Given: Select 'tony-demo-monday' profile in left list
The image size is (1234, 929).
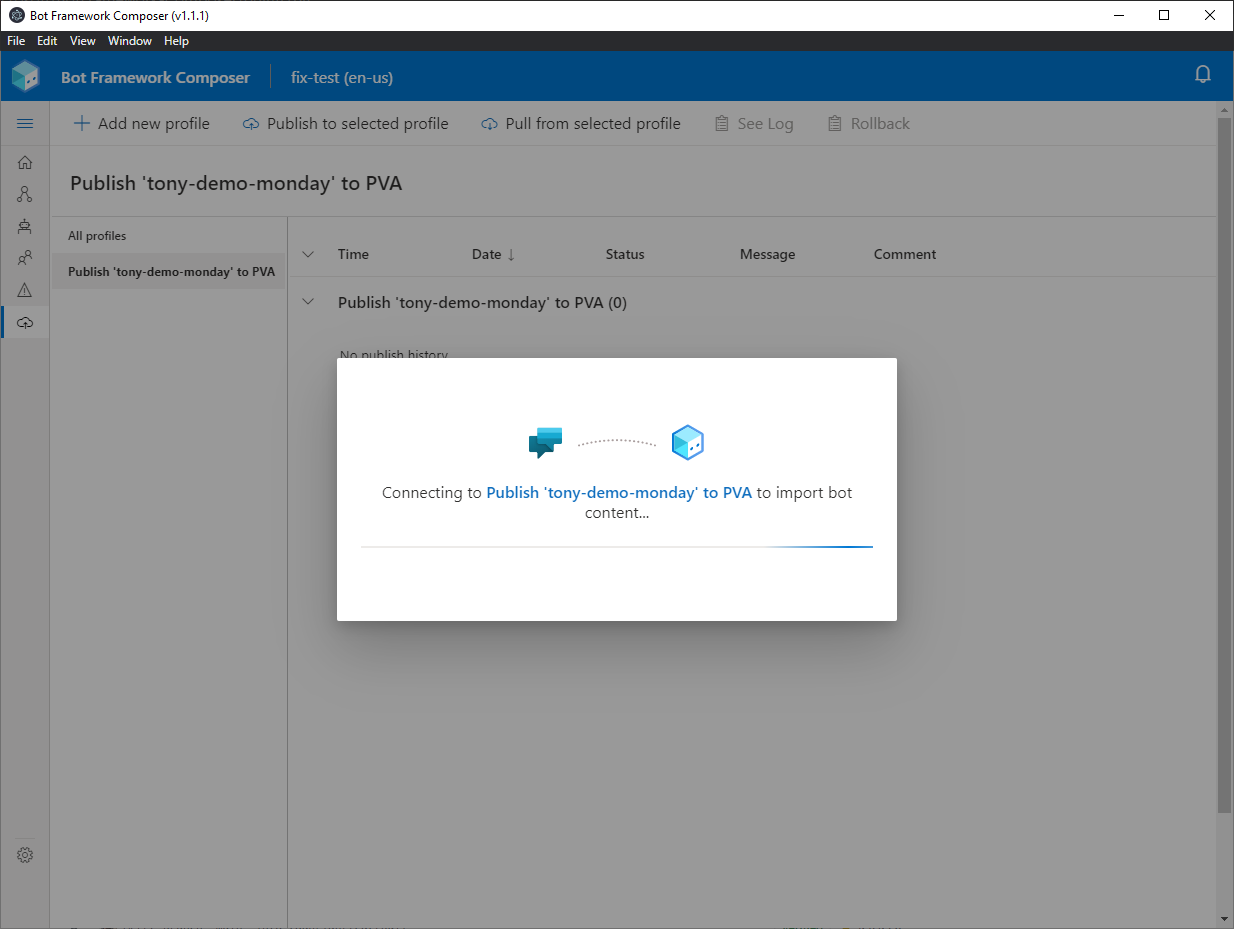Looking at the screenshot, I should (x=169, y=272).
